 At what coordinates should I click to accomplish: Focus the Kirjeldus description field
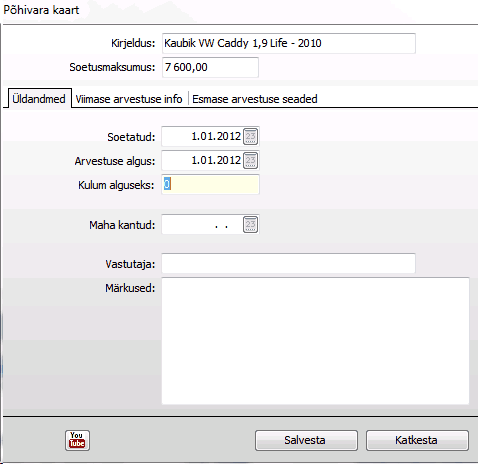point(289,43)
